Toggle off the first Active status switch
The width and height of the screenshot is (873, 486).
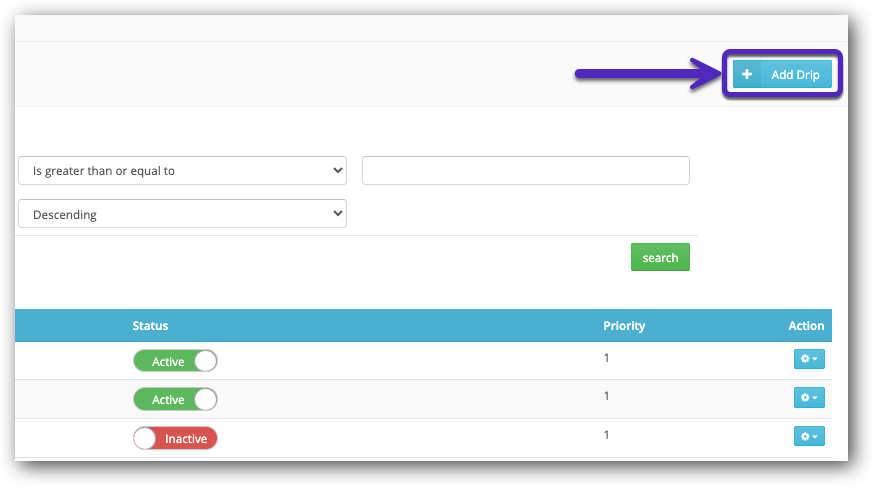175,361
